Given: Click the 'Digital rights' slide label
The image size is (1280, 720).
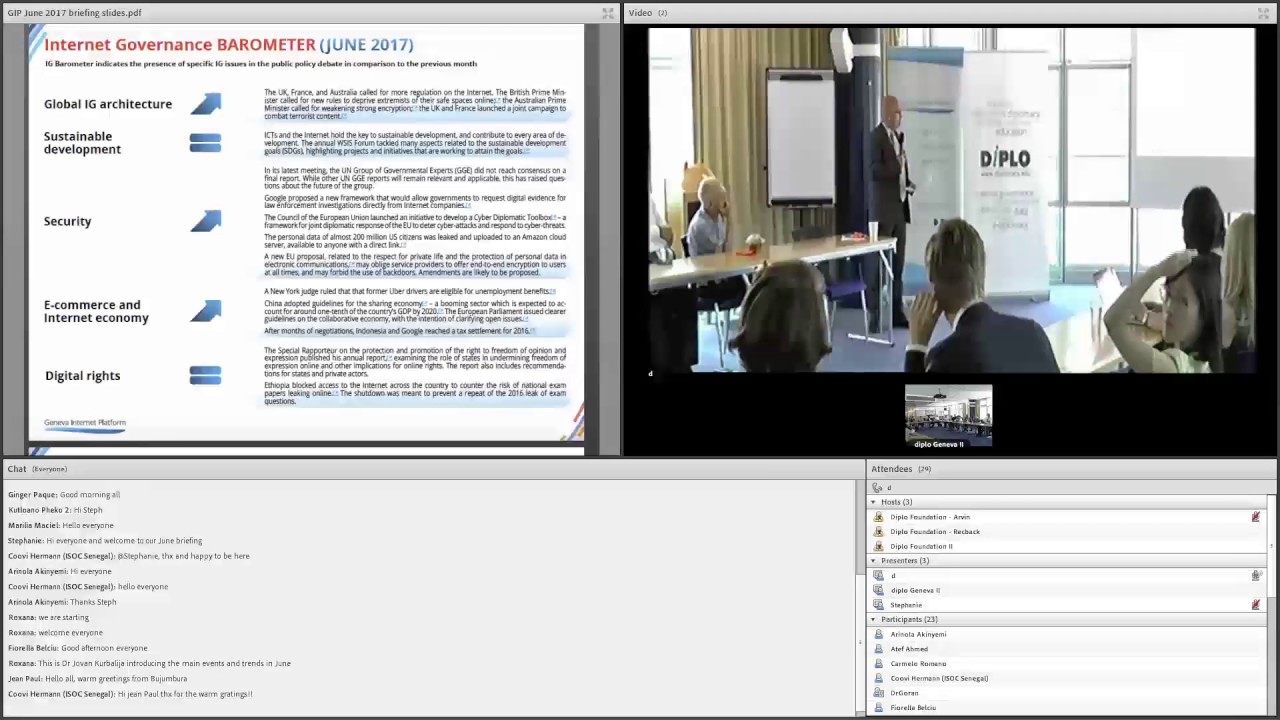Looking at the screenshot, I should (x=82, y=376).
